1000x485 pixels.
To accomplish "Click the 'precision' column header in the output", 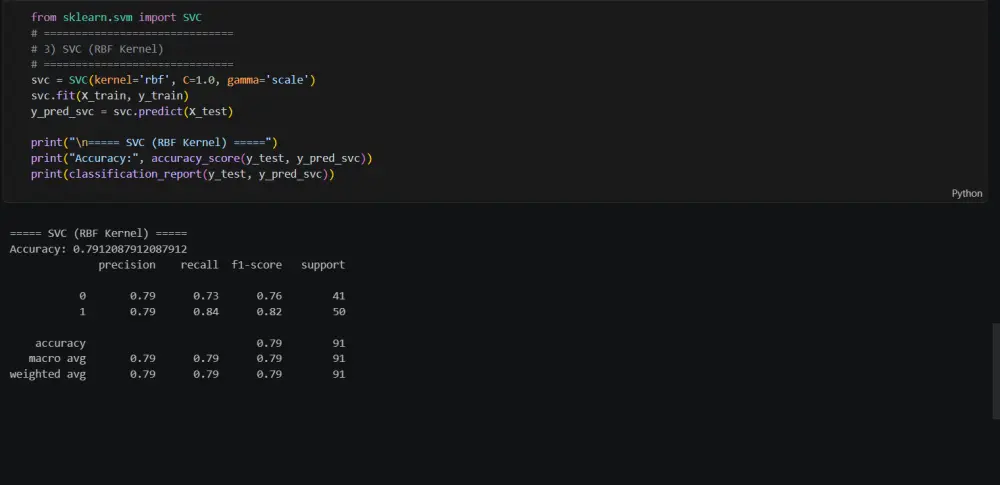I will coord(127,265).
